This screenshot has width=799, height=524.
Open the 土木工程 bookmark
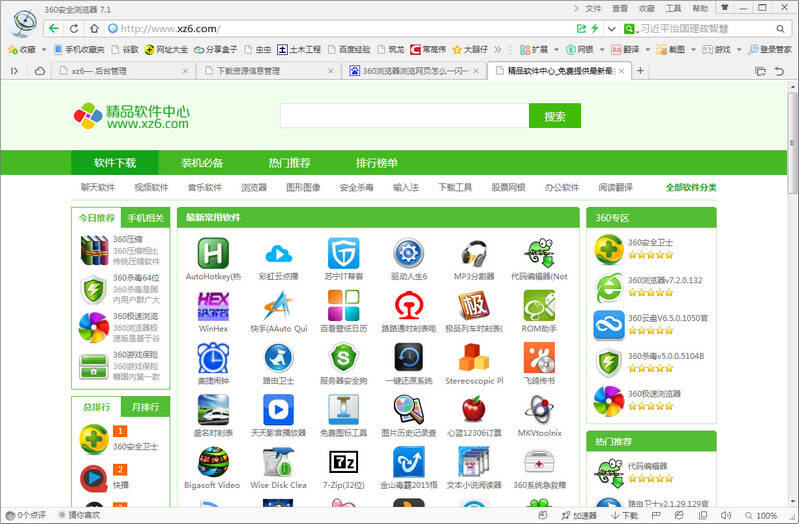[299, 49]
